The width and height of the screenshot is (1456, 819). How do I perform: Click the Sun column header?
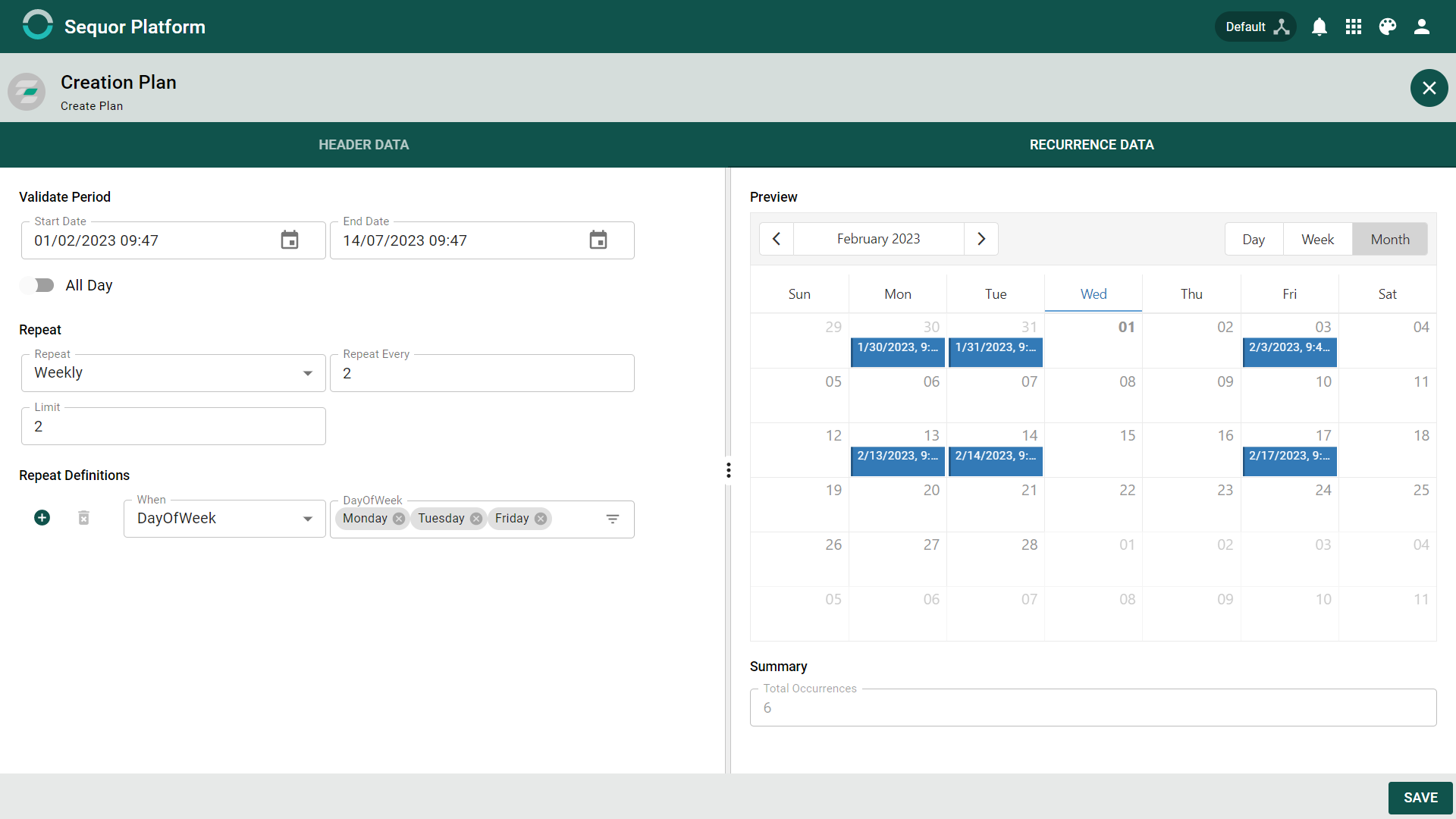point(799,294)
